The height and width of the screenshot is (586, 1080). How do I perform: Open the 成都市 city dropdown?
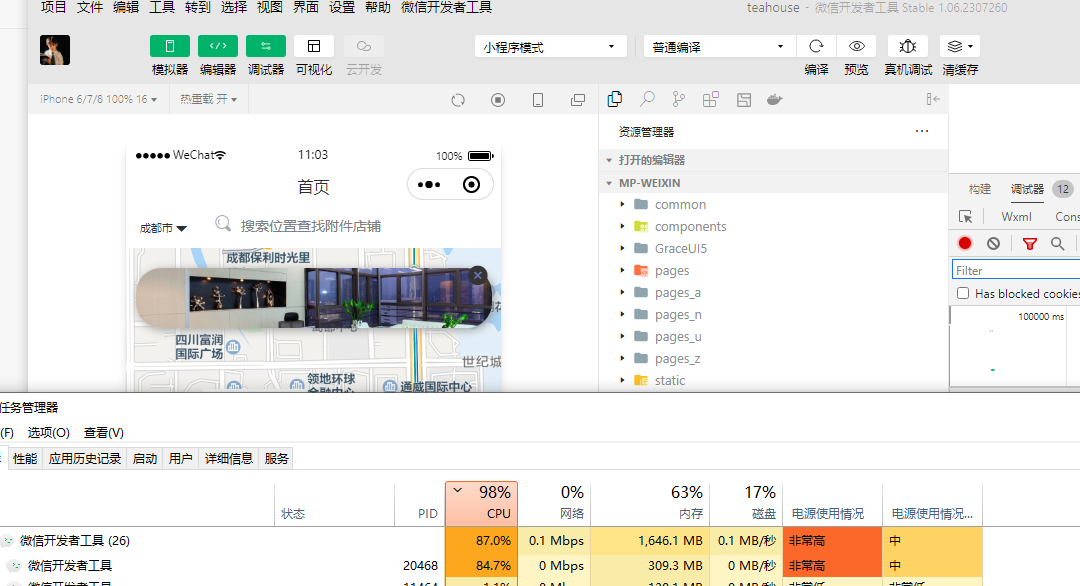point(163,228)
